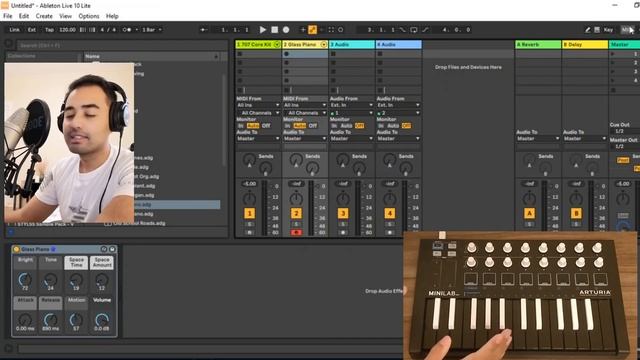640x360 pixels.
Task: Open the Options menu
Action: tap(89, 16)
